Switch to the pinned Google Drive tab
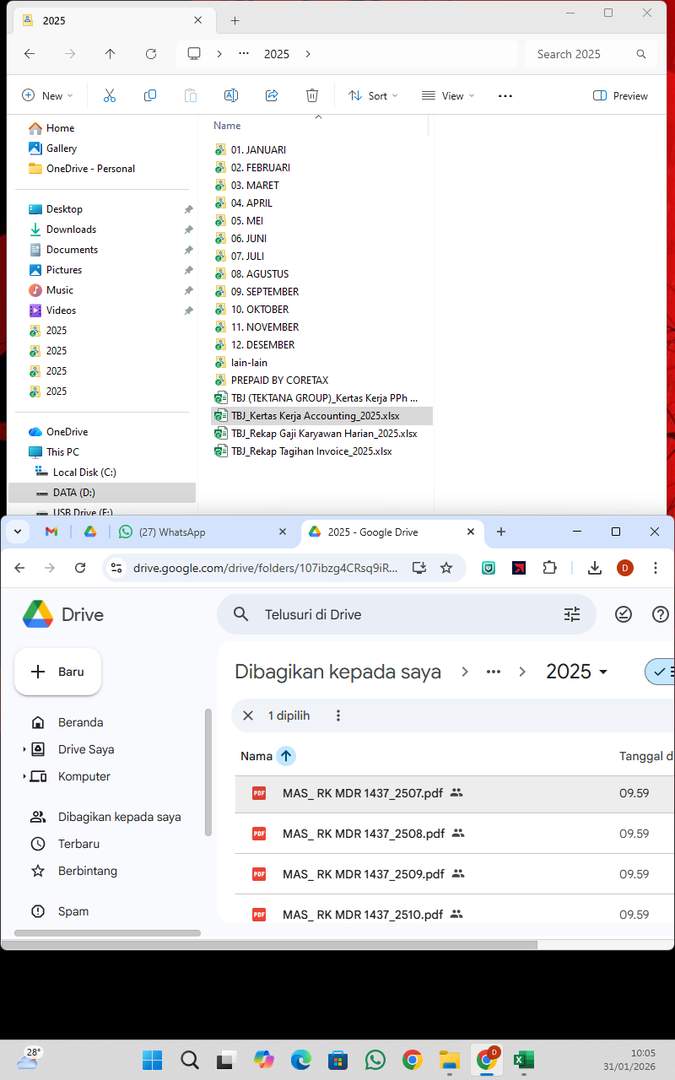The width and height of the screenshot is (675, 1080). (x=90, y=532)
